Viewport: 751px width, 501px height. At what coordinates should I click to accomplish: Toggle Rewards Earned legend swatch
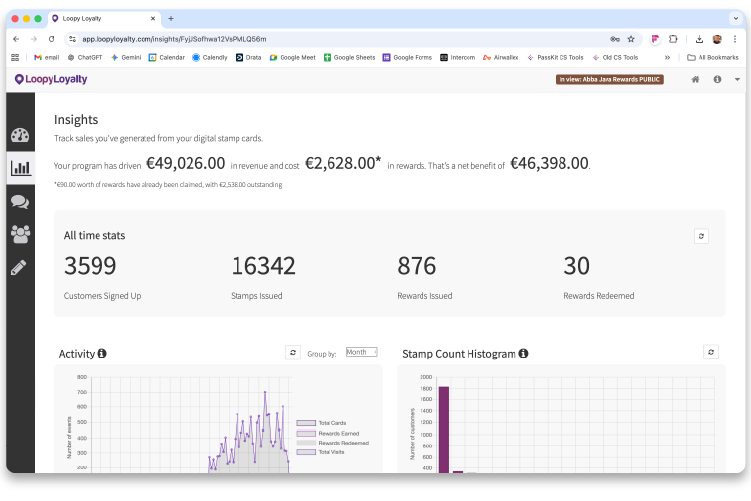pos(306,433)
